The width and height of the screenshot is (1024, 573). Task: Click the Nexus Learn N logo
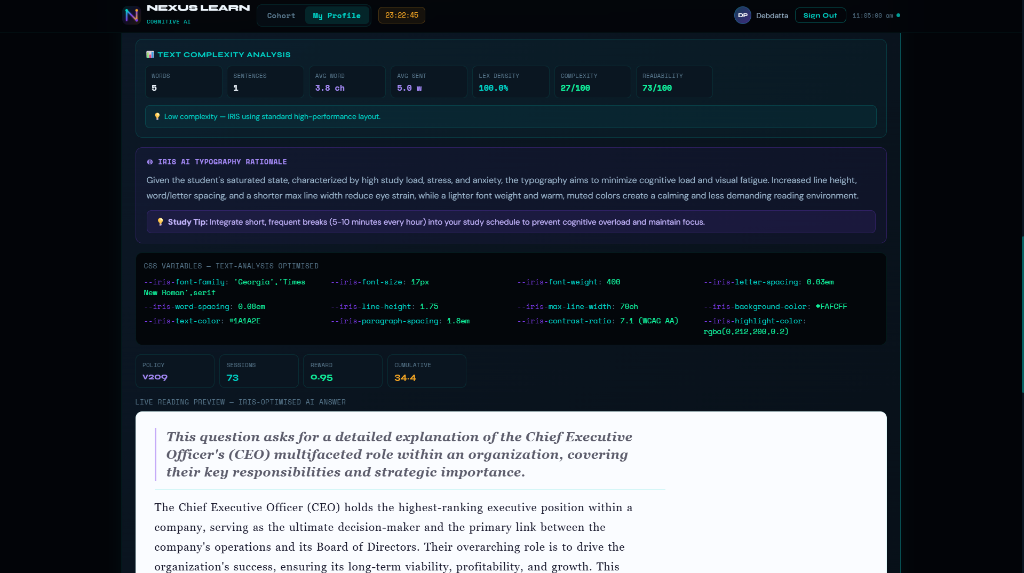131,15
